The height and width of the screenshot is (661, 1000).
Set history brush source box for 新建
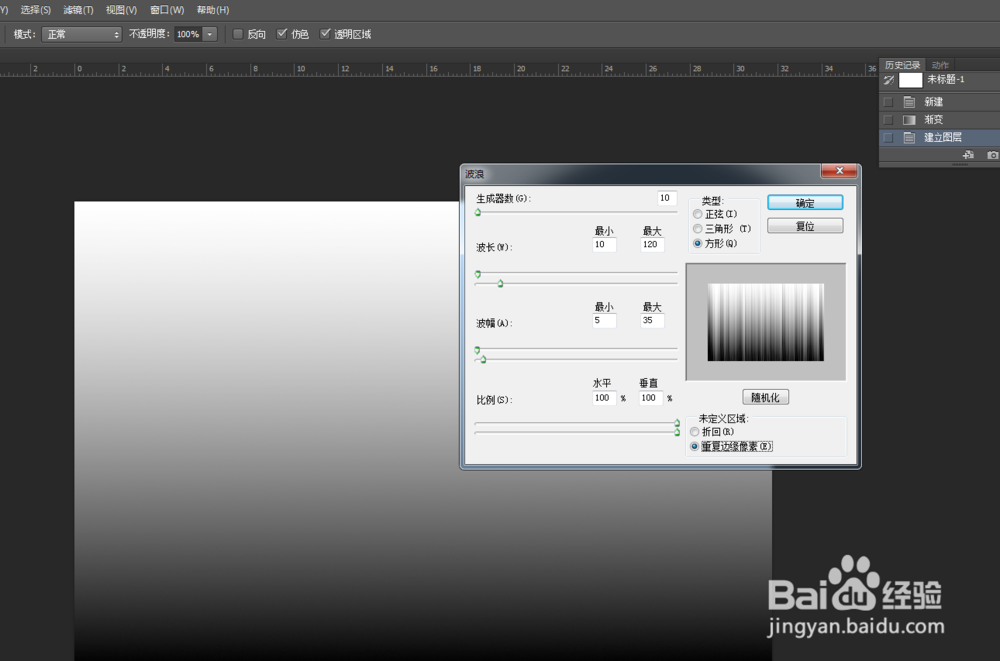click(x=888, y=102)
